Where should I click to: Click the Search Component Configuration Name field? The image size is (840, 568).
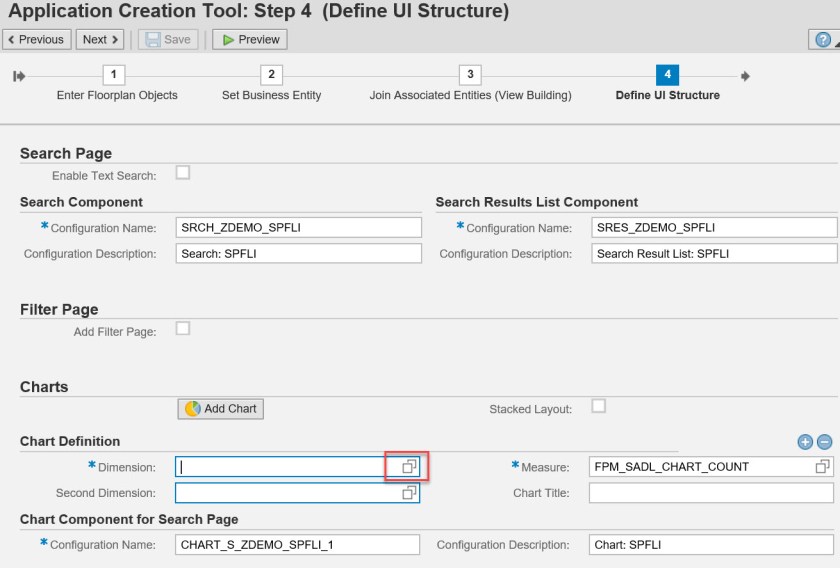(298, 227)
